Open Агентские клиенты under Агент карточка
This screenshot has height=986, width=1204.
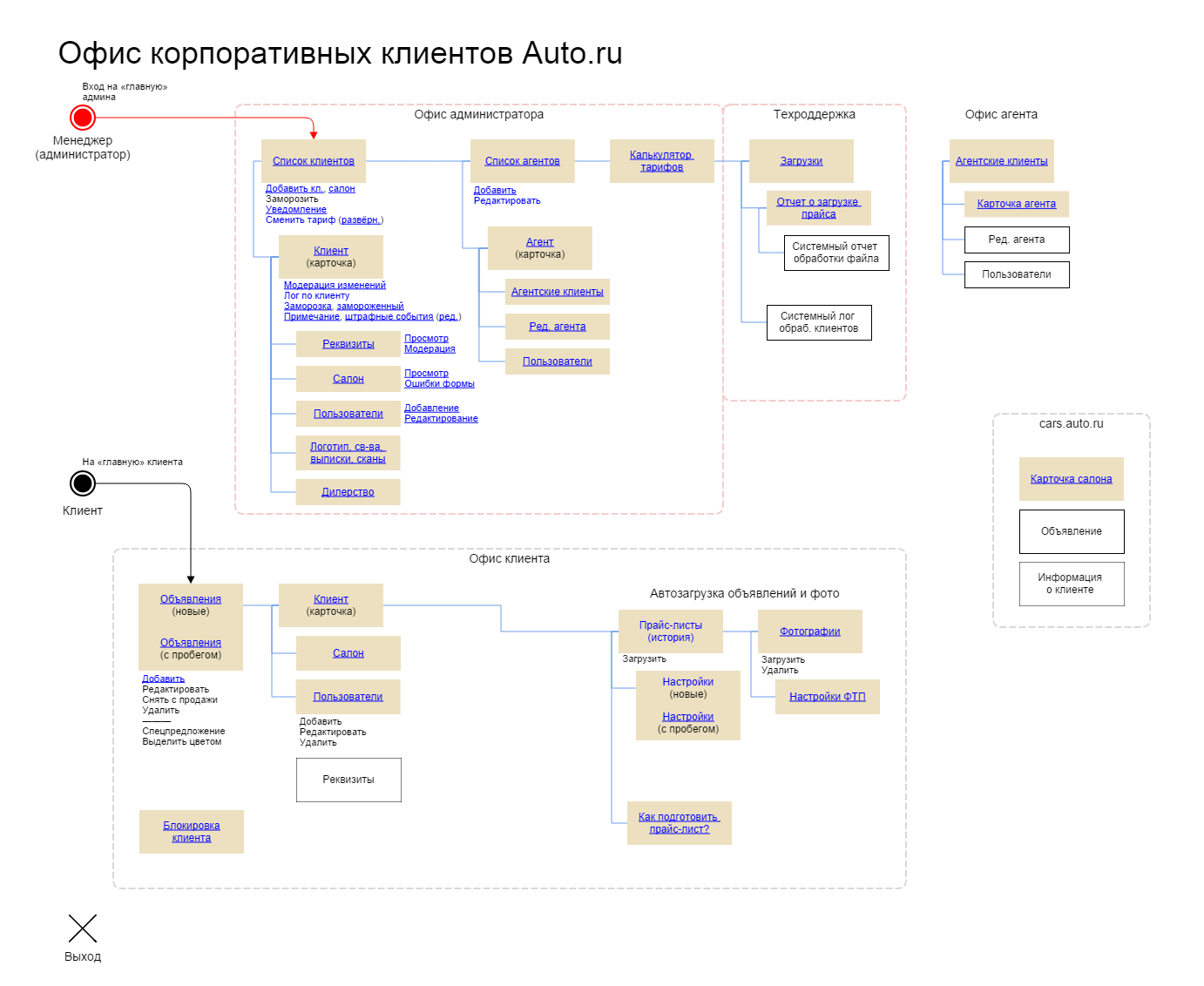(558, 292)
